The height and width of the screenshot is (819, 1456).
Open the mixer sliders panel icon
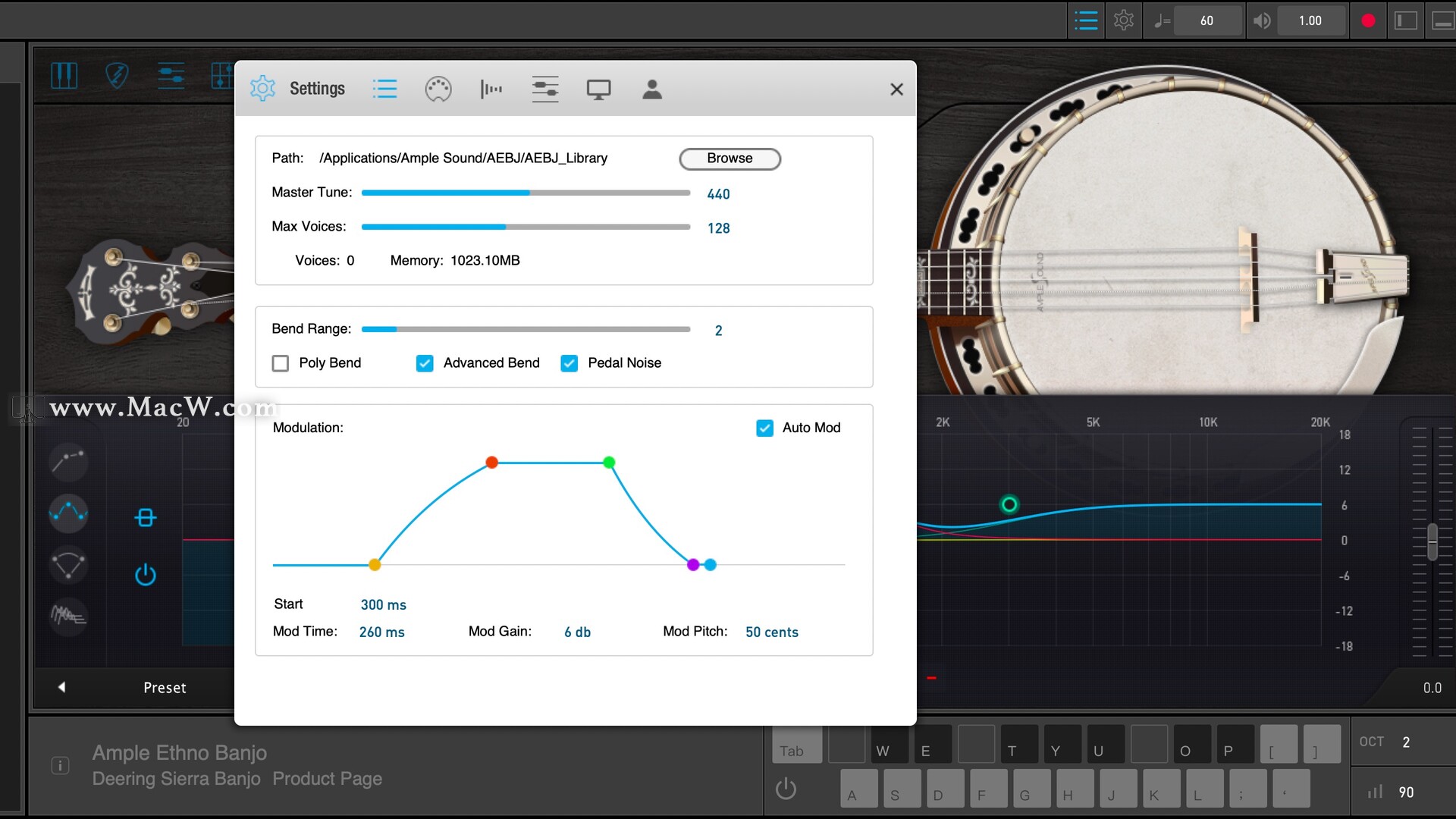[x=171, y=76]
